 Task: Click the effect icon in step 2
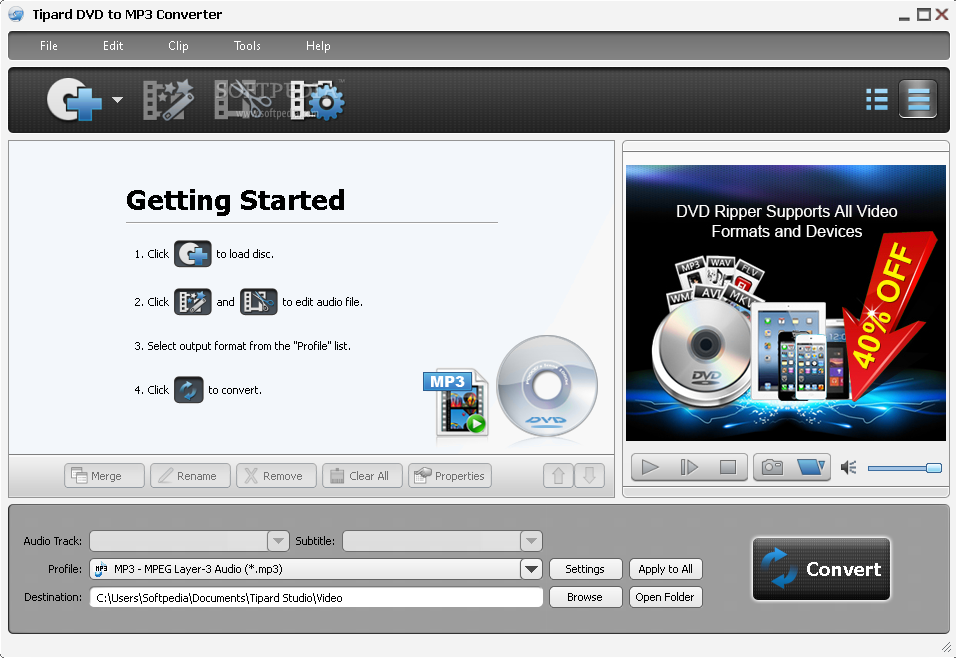point(193,302)
